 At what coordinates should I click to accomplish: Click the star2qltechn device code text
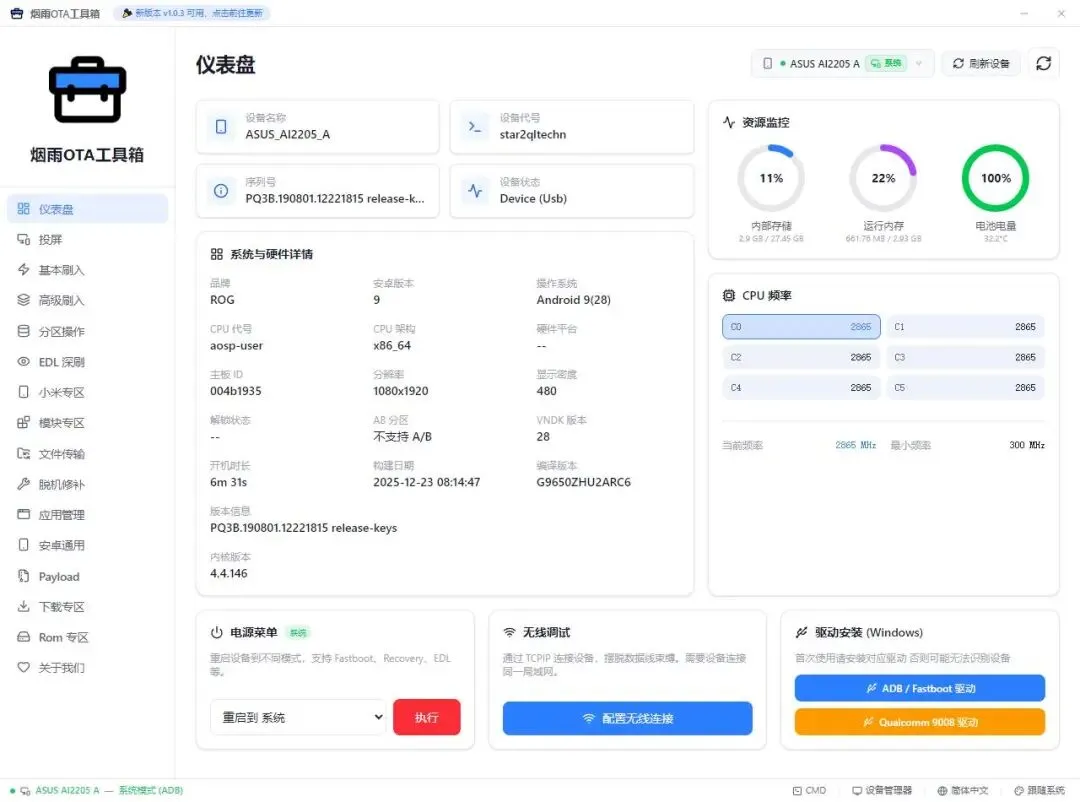tap(532, 134)
